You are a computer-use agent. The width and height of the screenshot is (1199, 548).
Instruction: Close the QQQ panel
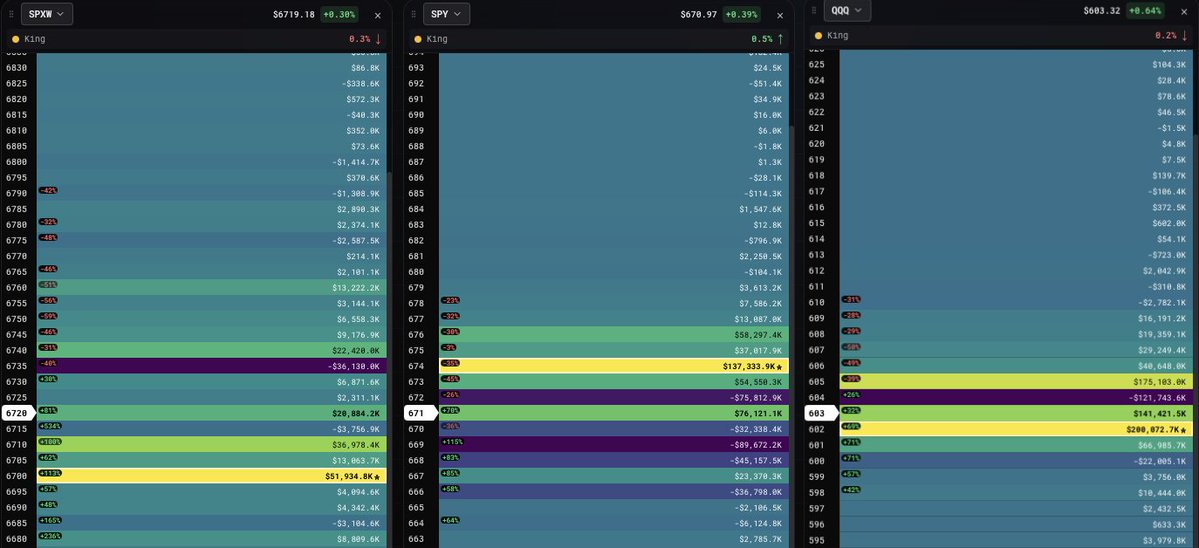(x=1184, y=11)
